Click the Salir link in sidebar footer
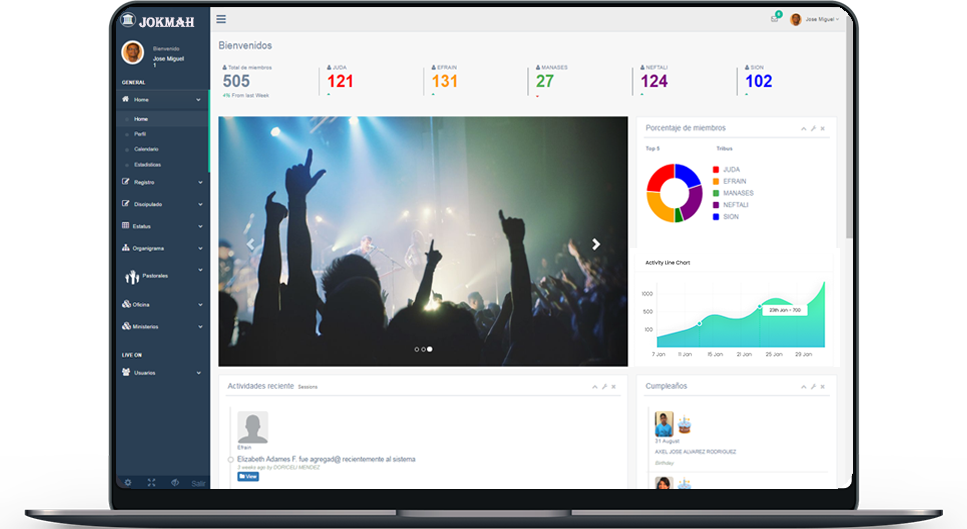Screen dimensions: 967x529 (198, 483)
